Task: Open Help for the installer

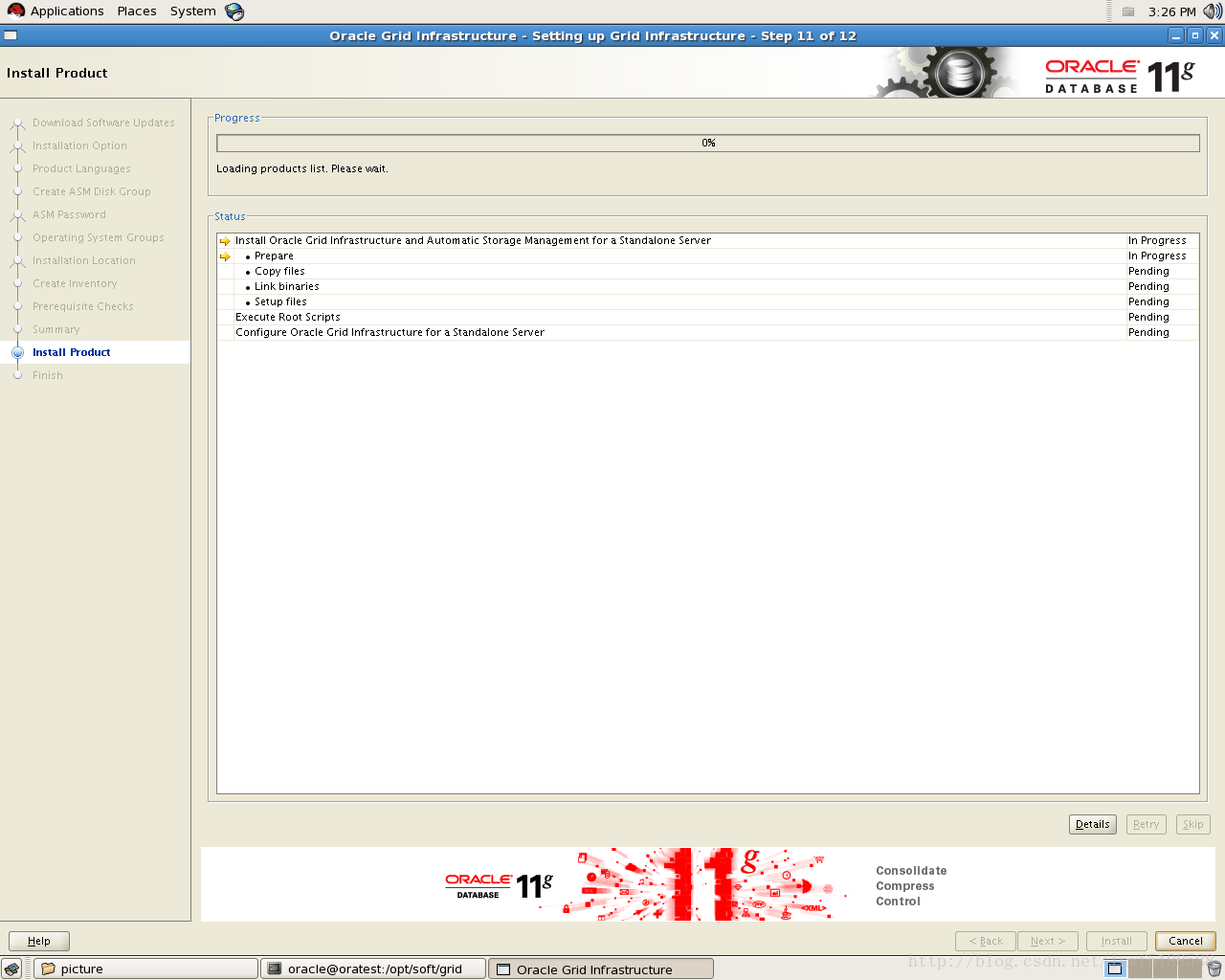Action: point(39,941)
